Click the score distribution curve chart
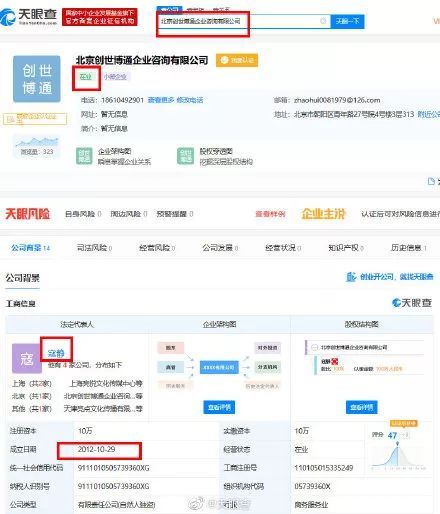This screenshot has width=440, height=514. click(399, 455)
